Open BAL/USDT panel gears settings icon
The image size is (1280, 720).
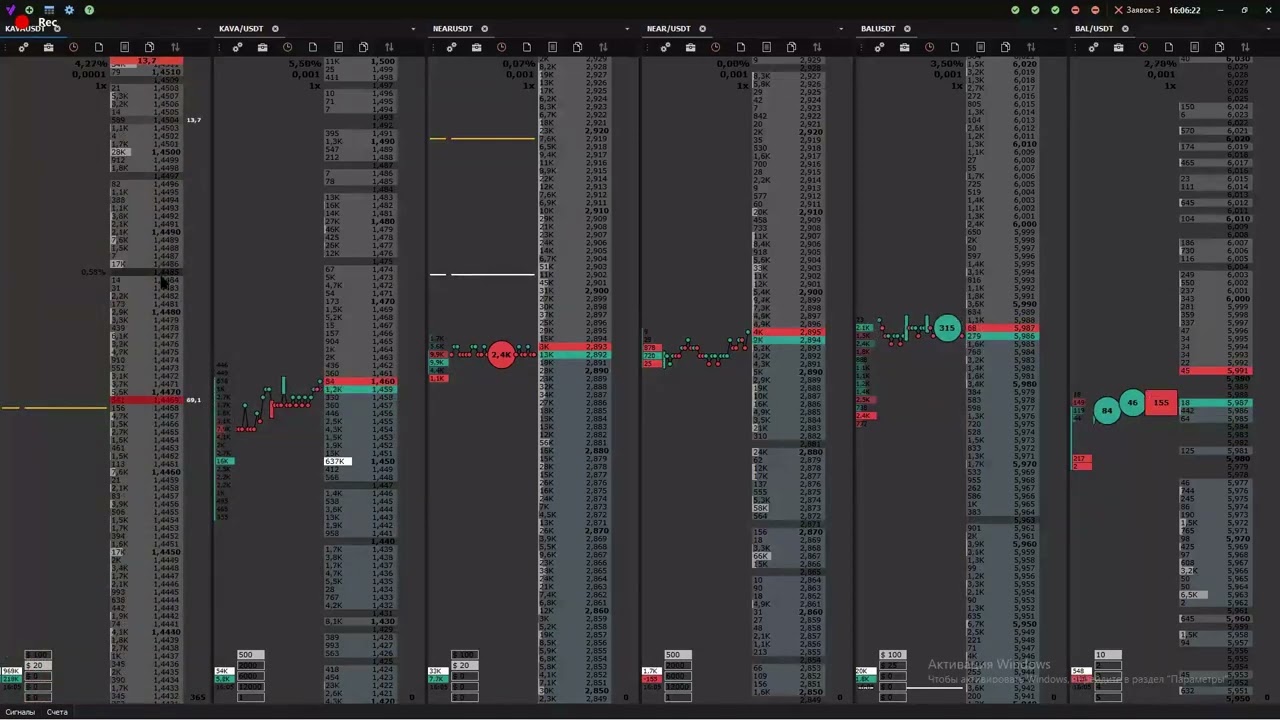click(1093, 47)
